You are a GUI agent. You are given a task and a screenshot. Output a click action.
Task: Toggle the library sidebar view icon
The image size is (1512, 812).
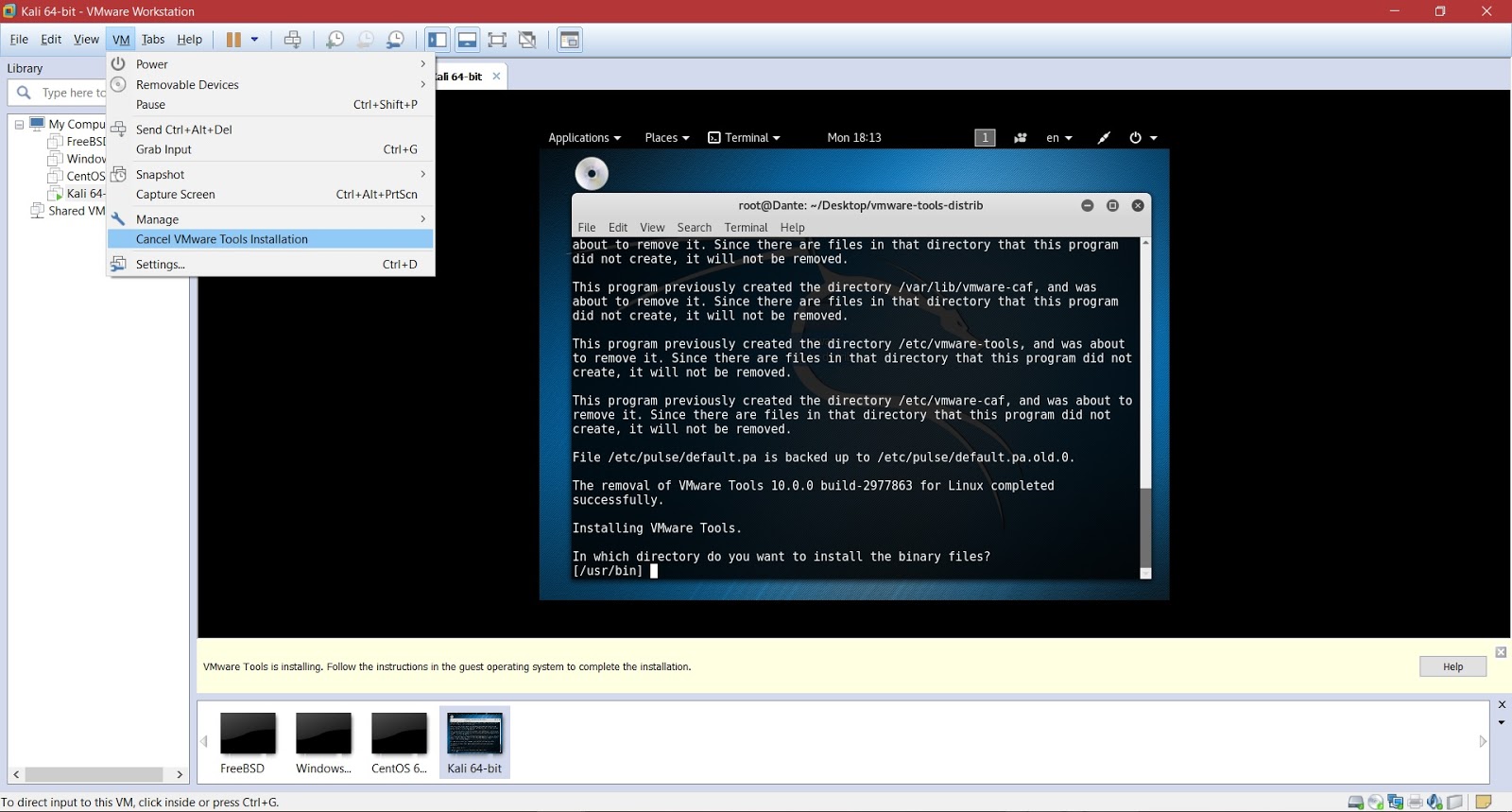pyautogui.click(x=437, y=40)
